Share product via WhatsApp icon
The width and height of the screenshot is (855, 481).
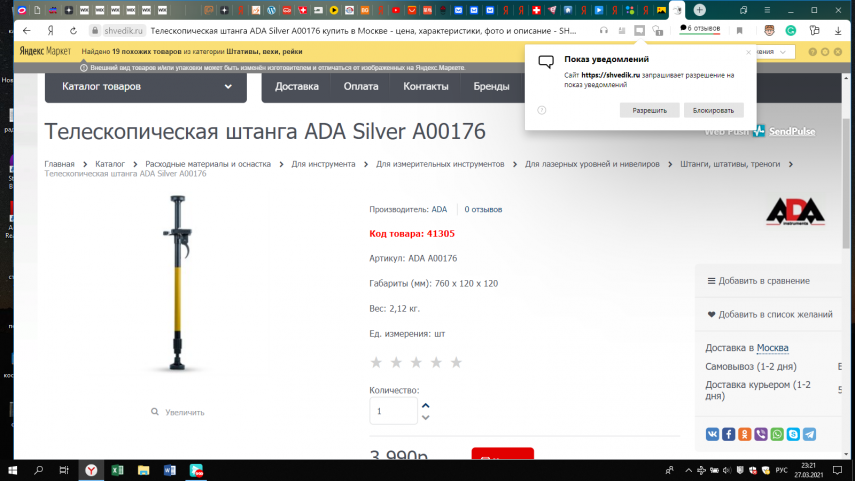pos(777,434)
